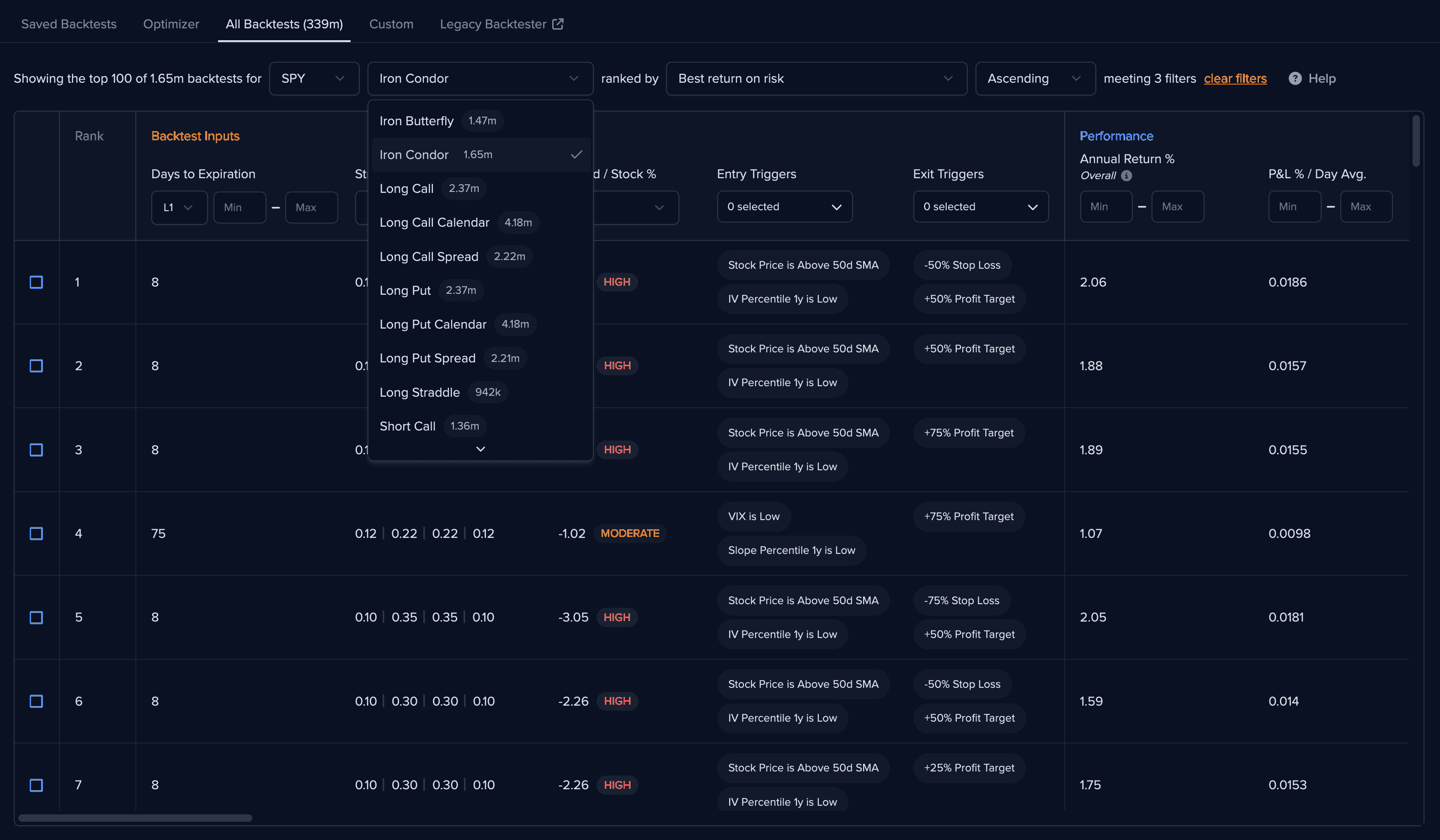Click the clear filters link
The image size is (1440, 840).
coord(1235,78)
